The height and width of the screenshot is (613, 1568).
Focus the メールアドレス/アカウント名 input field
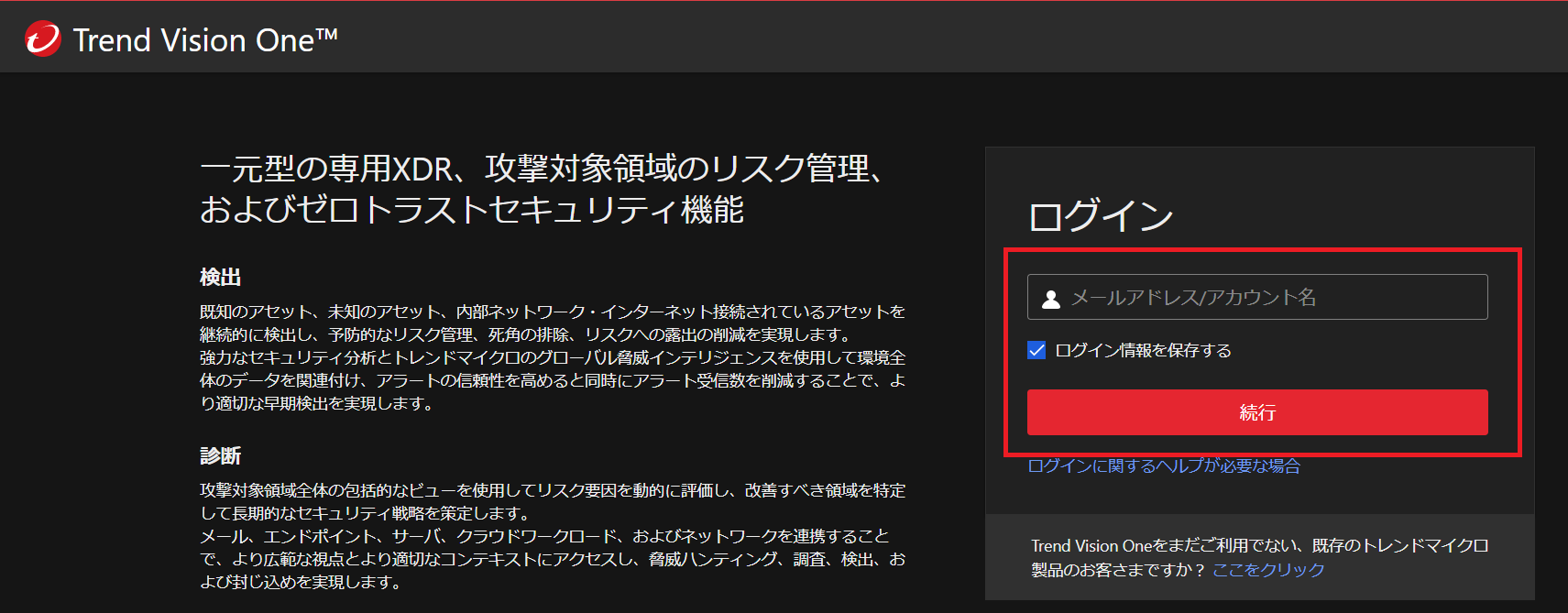click(x=1257, y=297)
